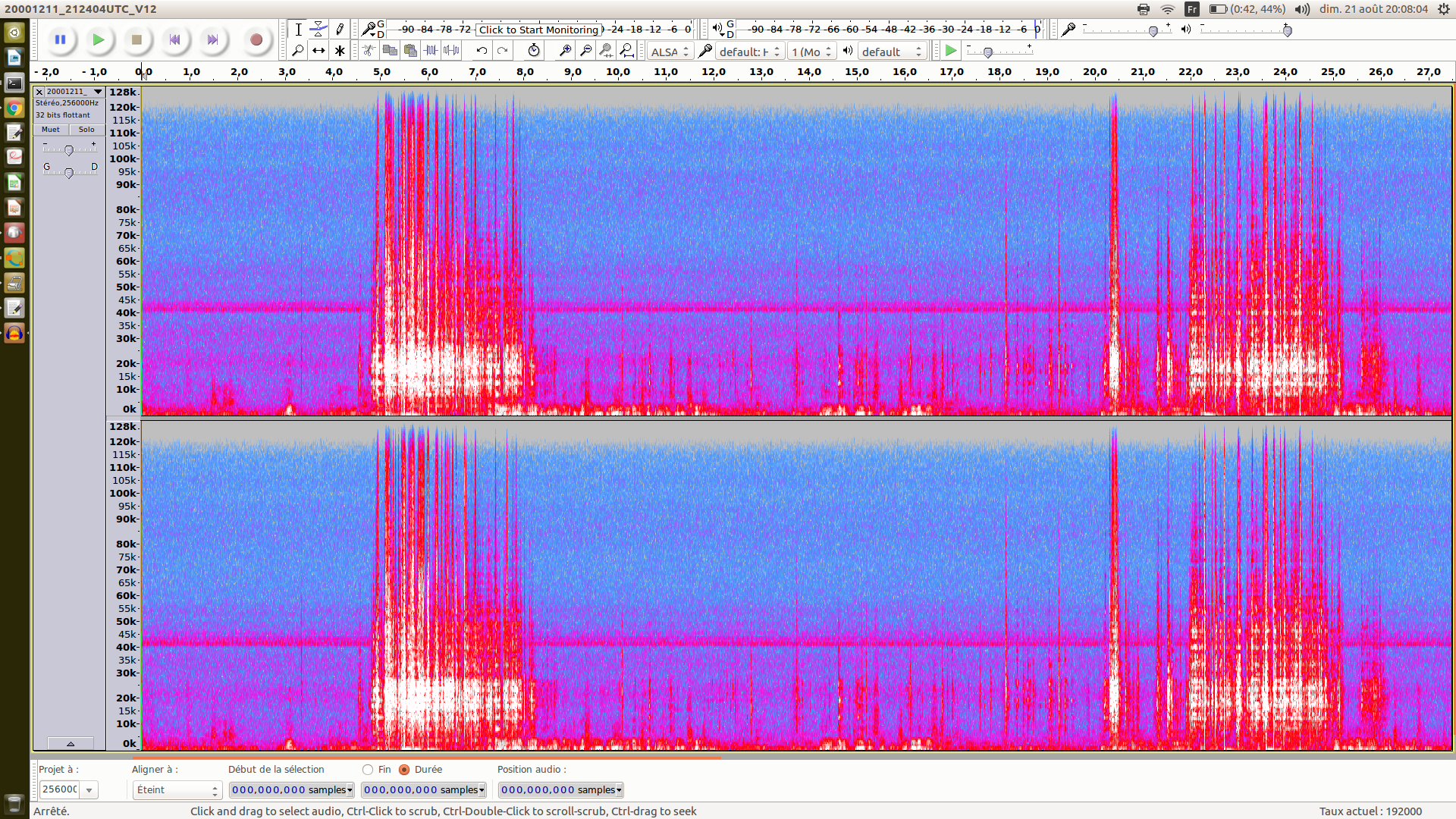Open the Sync-Lock stopwatch tool
Screen dimensions: 1456x819
(534, 51)
